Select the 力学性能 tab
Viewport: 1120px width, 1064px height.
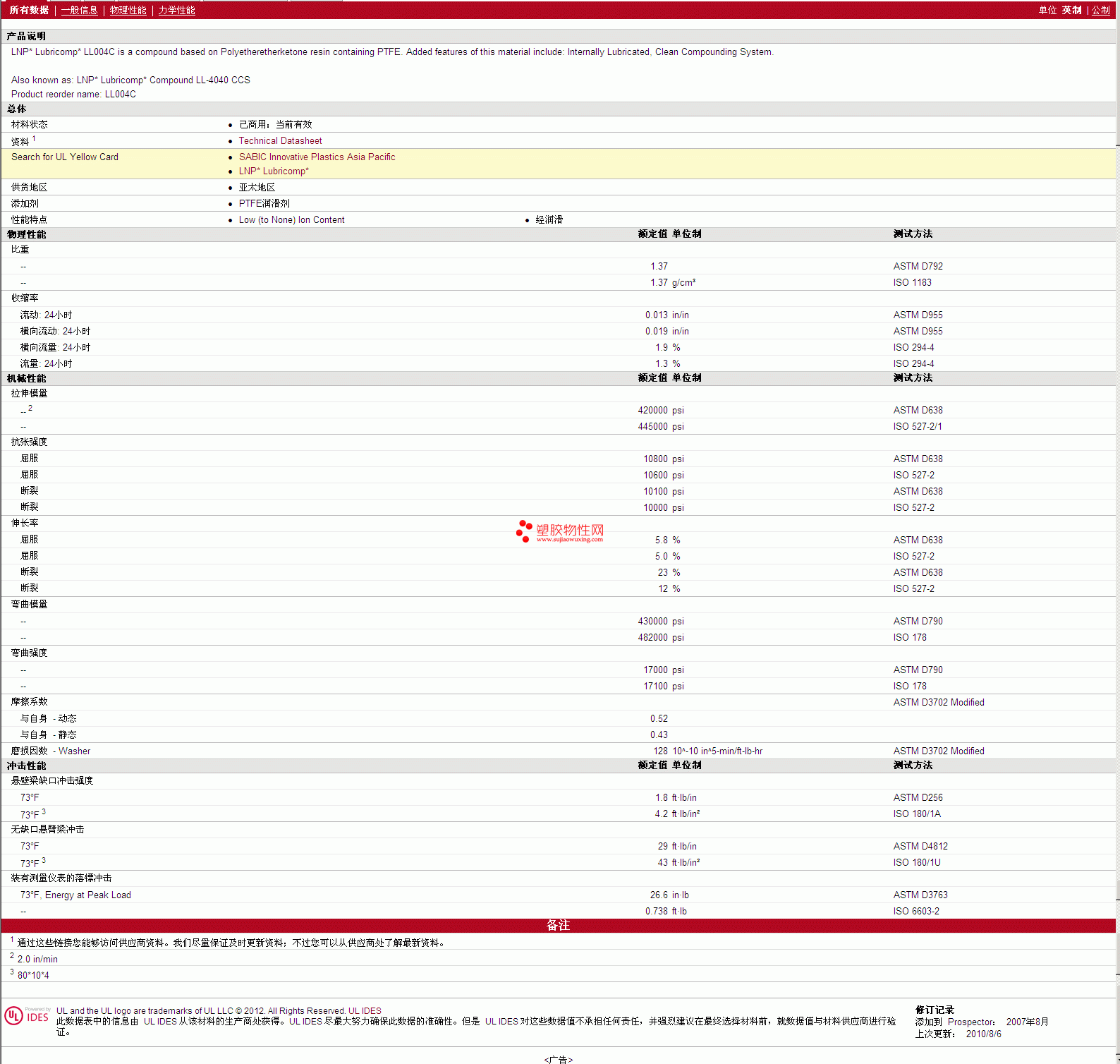point(176,10)
